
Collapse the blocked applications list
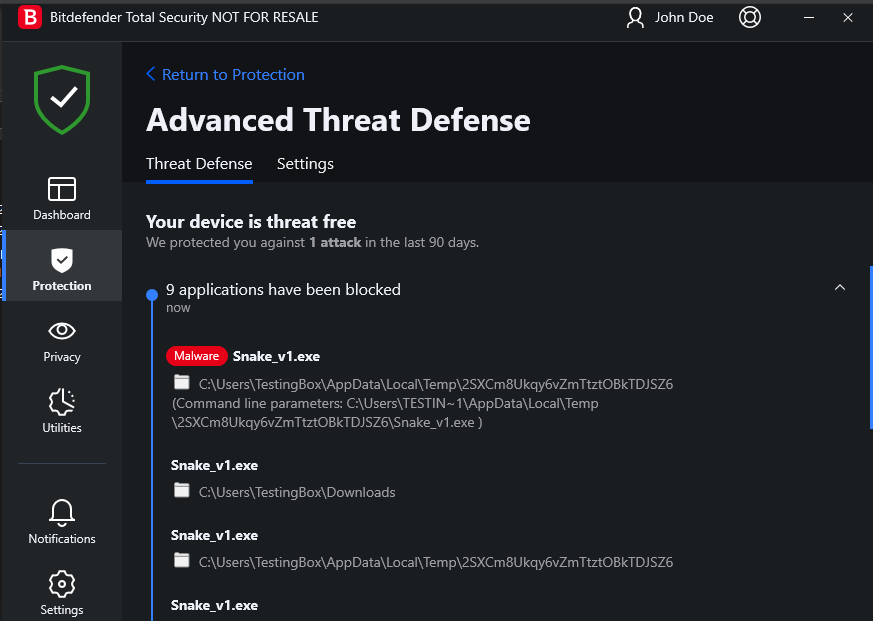[x=840, y=288]
